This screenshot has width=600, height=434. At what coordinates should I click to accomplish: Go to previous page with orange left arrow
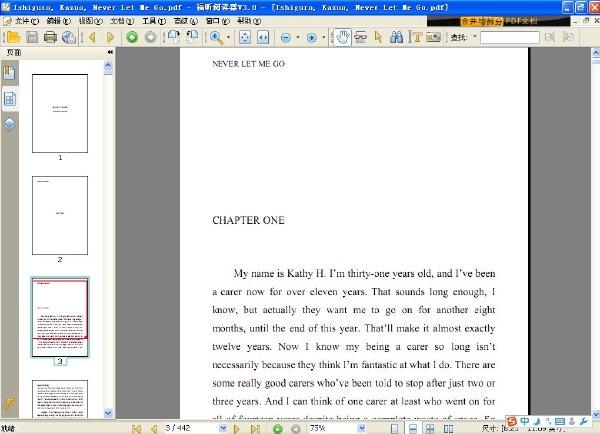pos(92,37)
